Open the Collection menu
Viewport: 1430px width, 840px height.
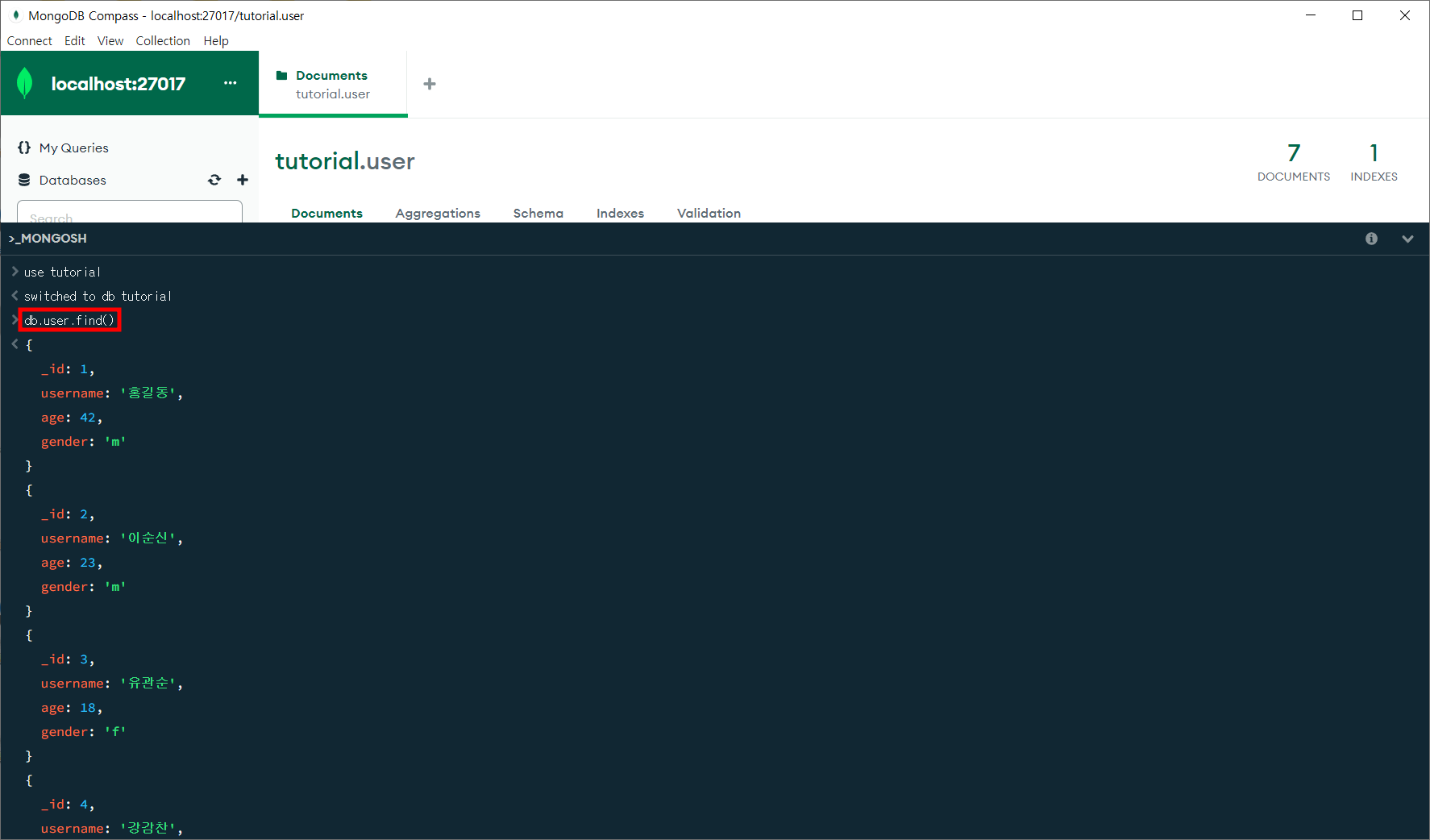point(163,41)
